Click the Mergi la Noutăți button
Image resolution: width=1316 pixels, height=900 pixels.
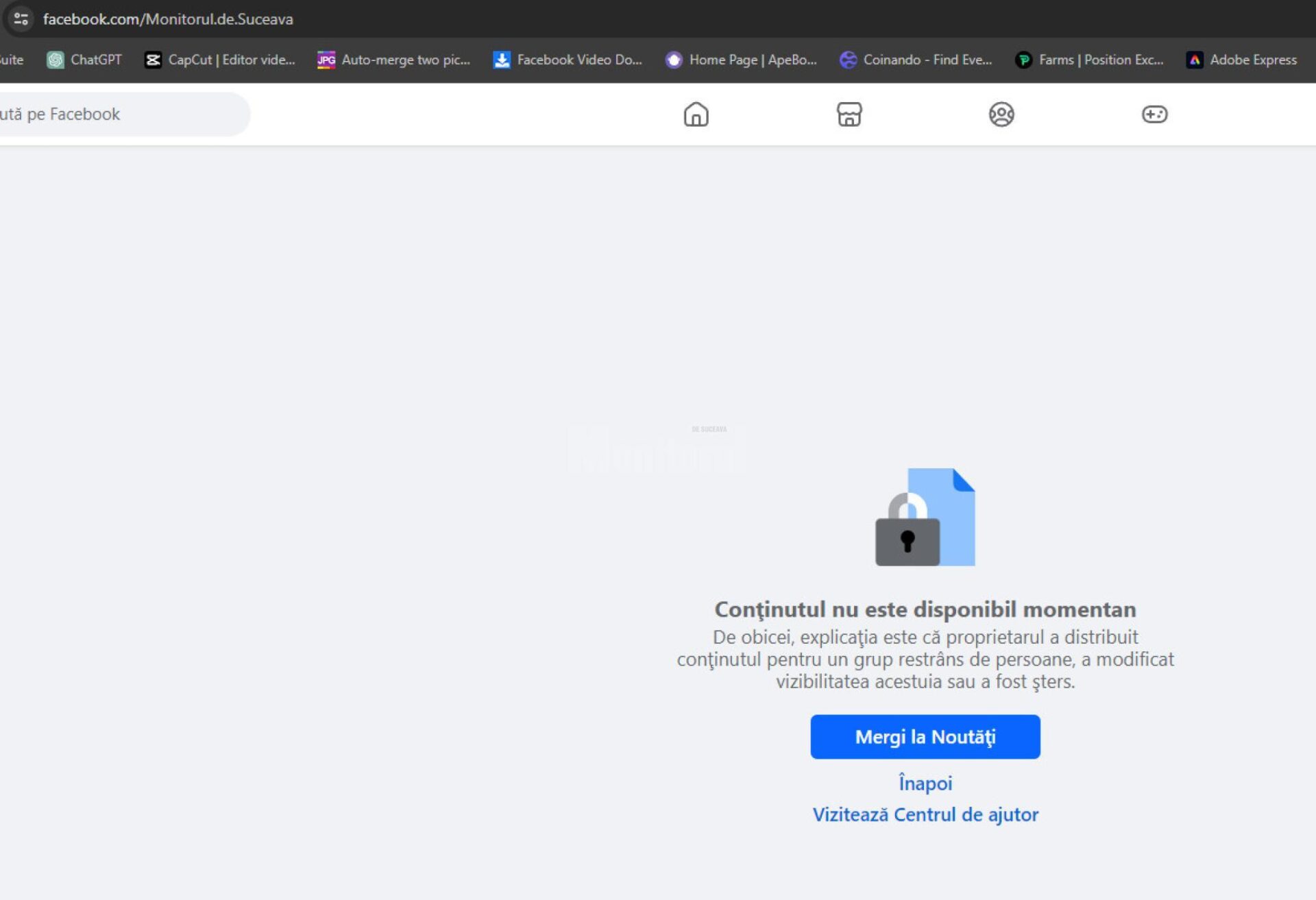(x=925, y=737)
